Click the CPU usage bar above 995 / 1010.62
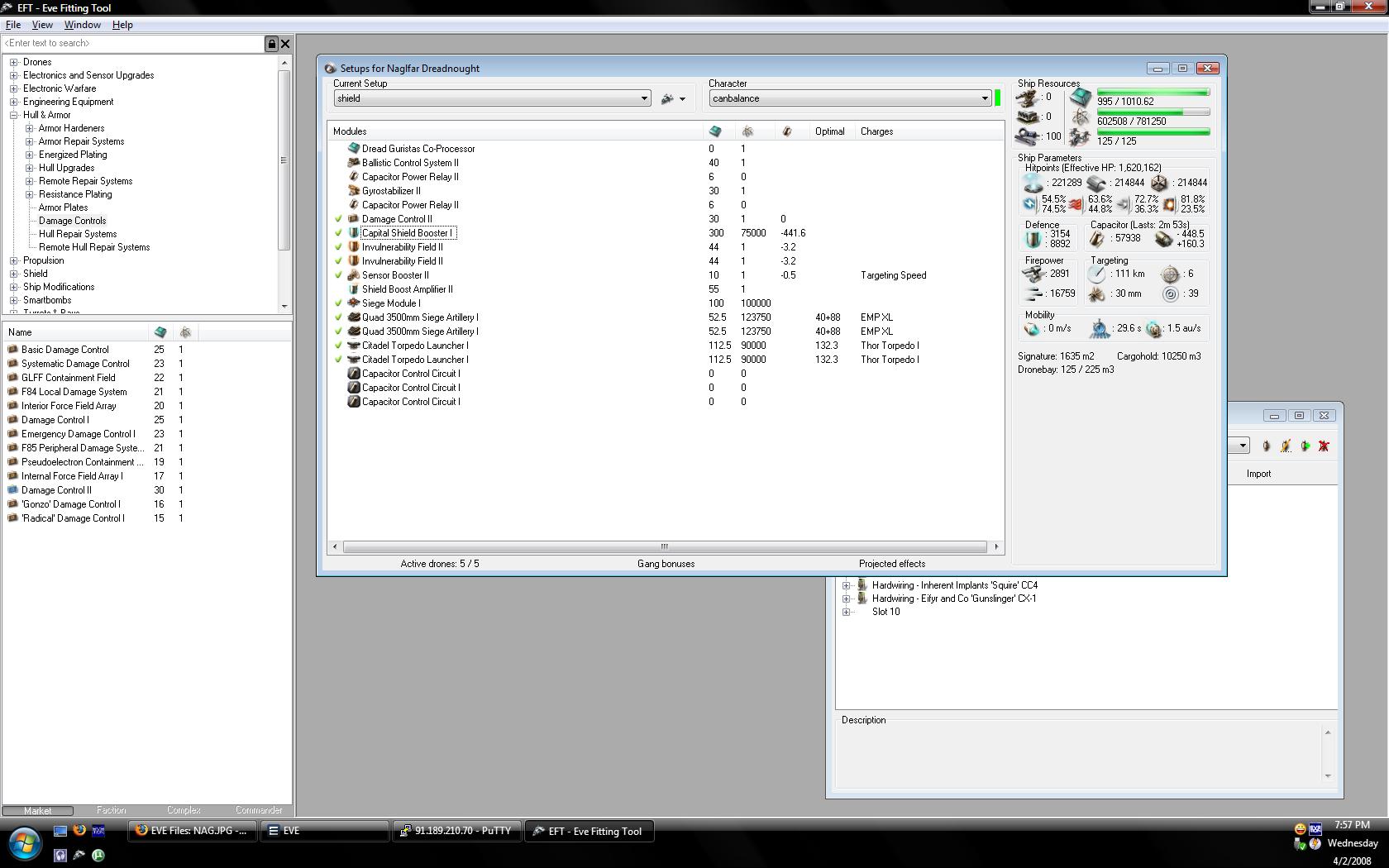This screenshot has height=868, width=1389. click(1153, 93)
